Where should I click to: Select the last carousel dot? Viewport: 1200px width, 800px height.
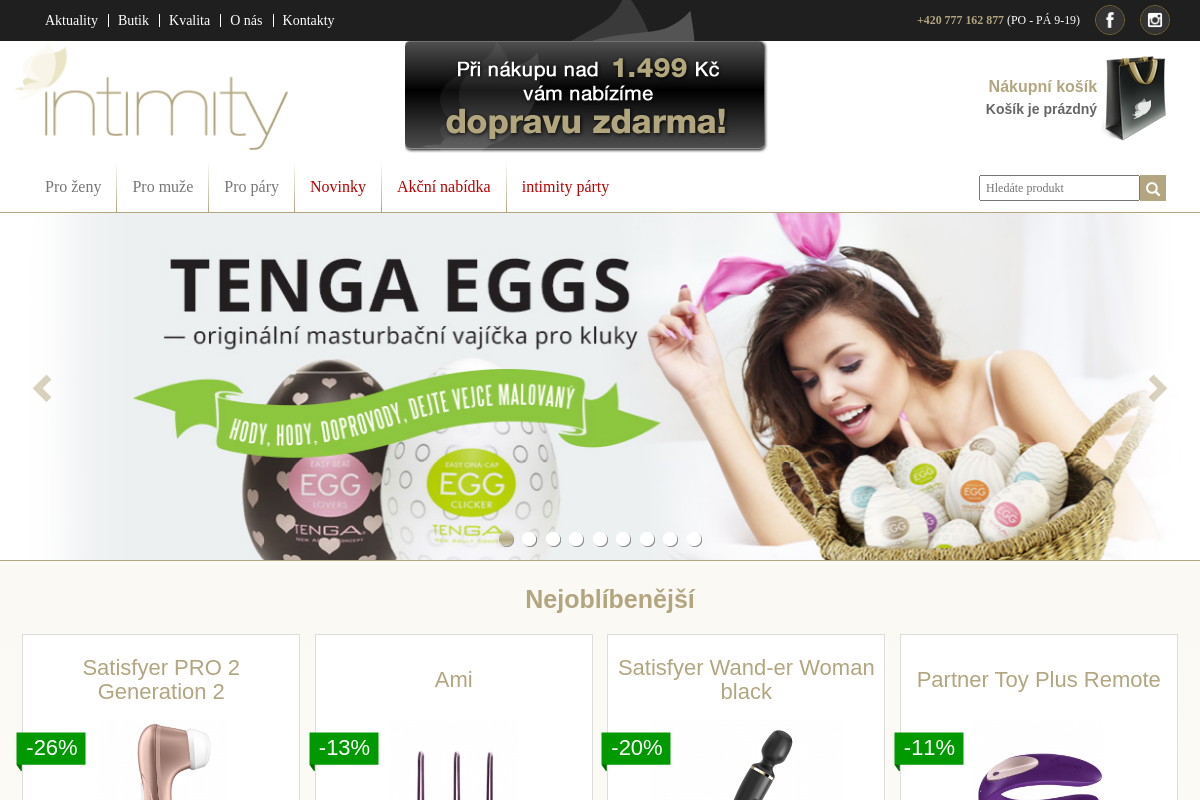coord(694,539)
